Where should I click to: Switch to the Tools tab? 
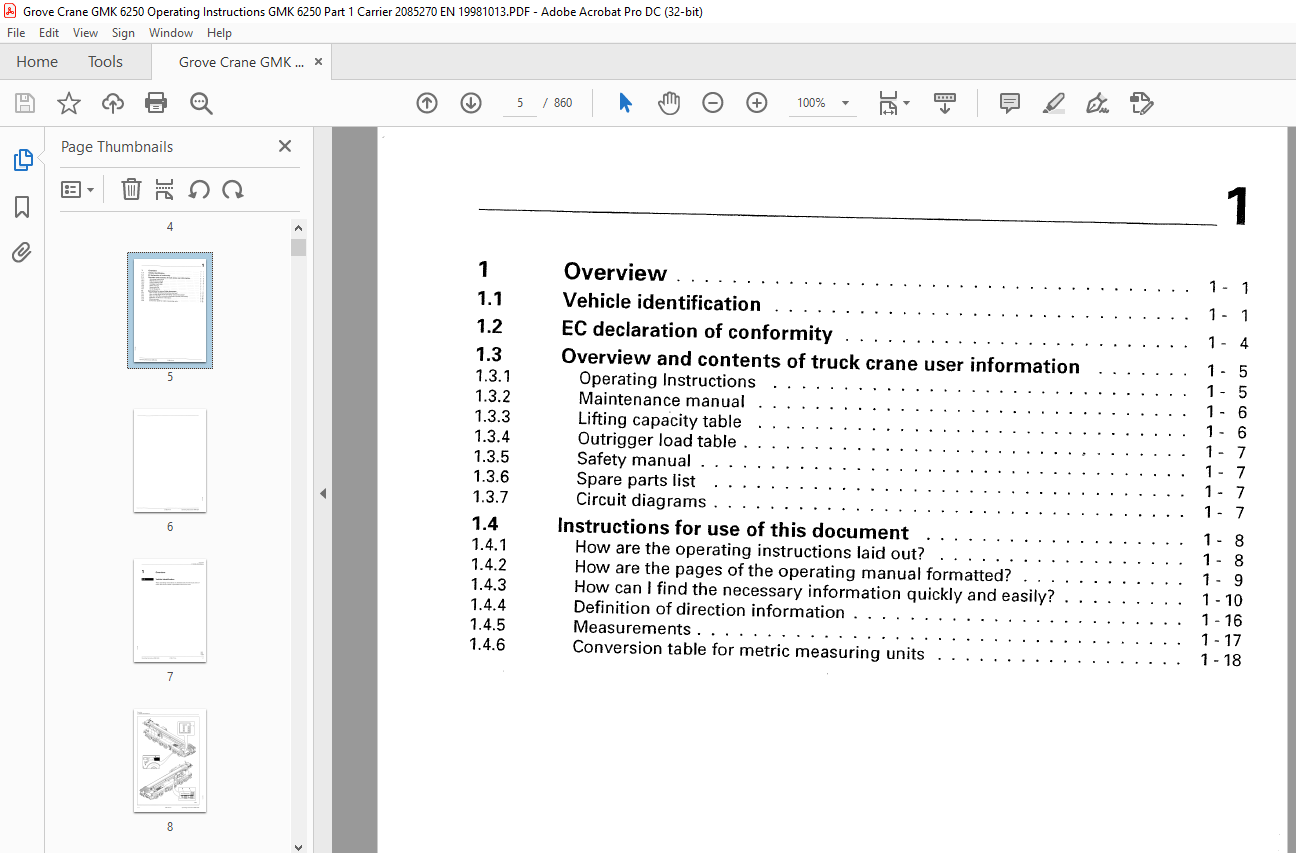pos(105,62)
